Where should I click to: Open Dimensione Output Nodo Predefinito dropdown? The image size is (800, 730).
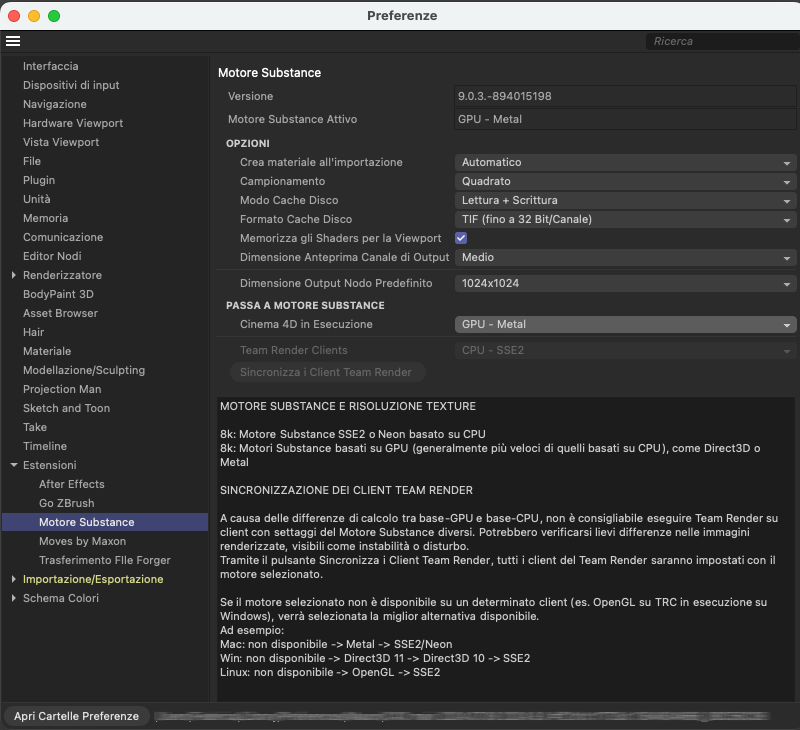pyautogui.click(x=626, y=284)
